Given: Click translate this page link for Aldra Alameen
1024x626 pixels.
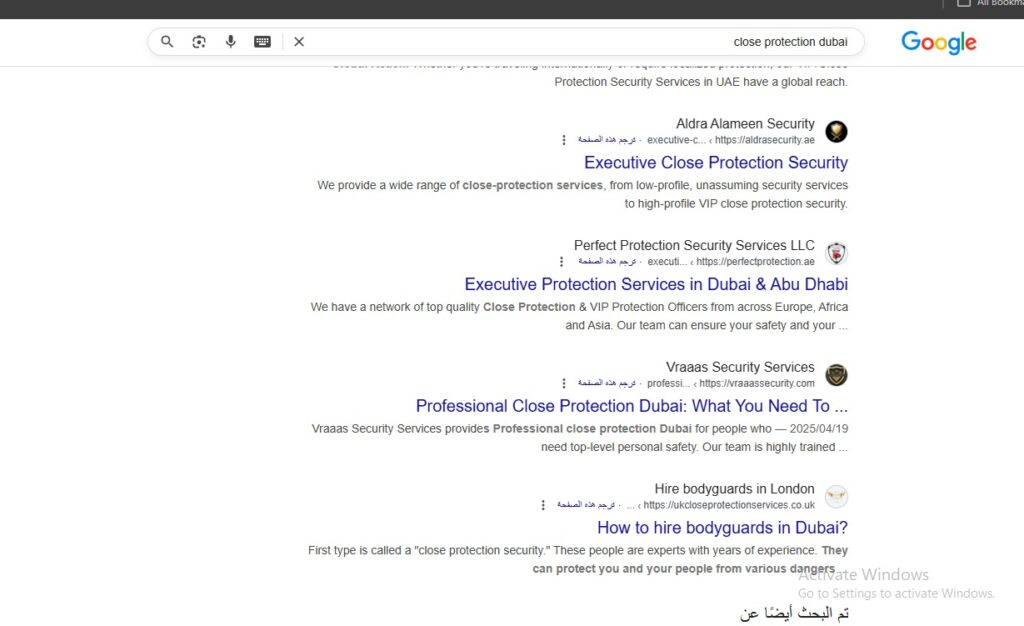Looking at the screenshot, I should pos(607,140).
